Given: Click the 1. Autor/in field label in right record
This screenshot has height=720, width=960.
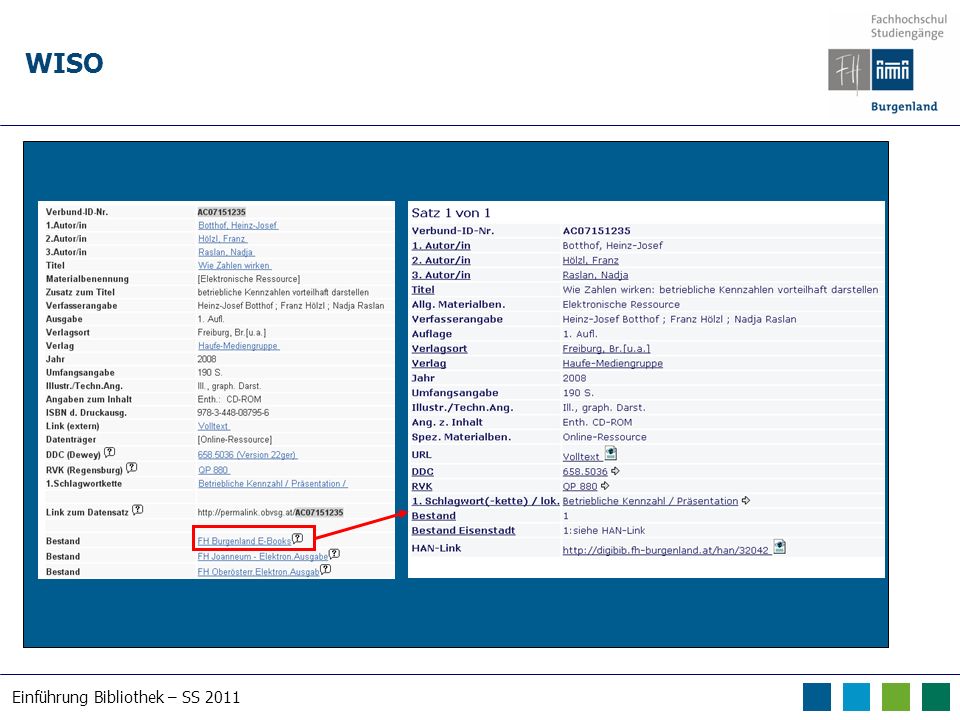Looking at the screenshot, I should pyautogui.click(x=441, y=246).
